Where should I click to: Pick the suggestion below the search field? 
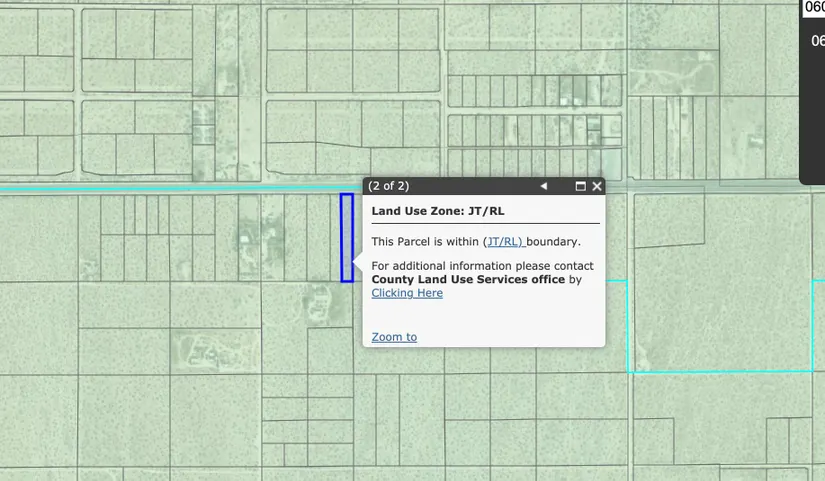[817, 41]
